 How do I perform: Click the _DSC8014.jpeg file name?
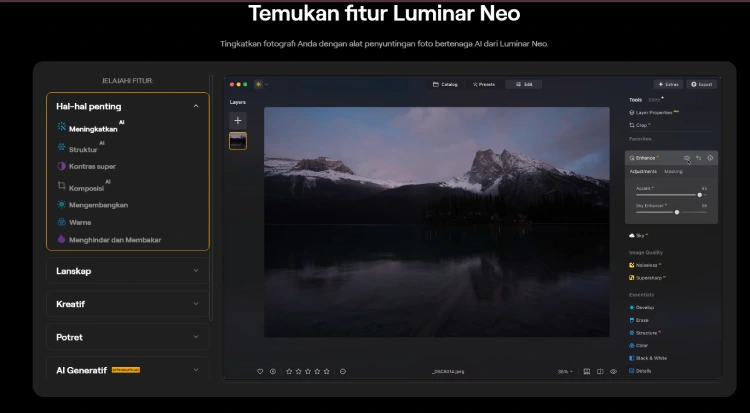[x=448, y=371]
